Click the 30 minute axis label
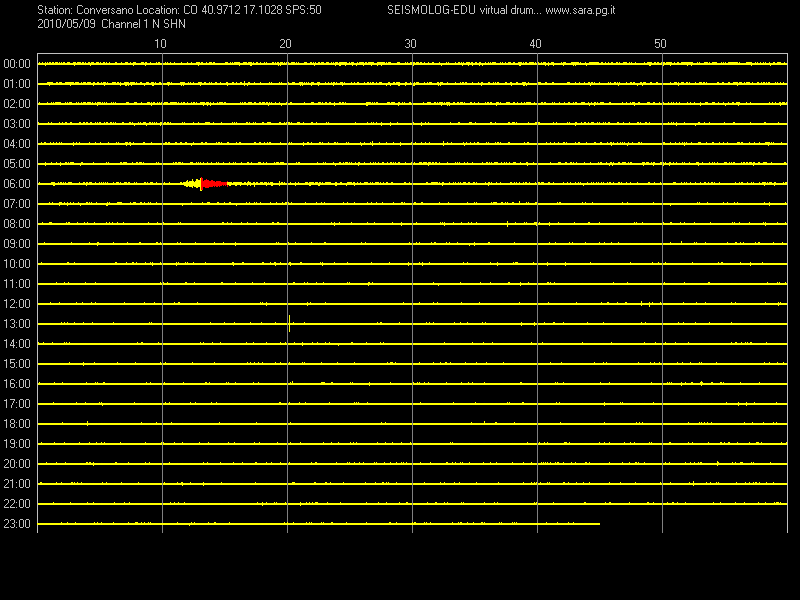The height and width of the screenshot is (600, 800). (x=410, y=44)
